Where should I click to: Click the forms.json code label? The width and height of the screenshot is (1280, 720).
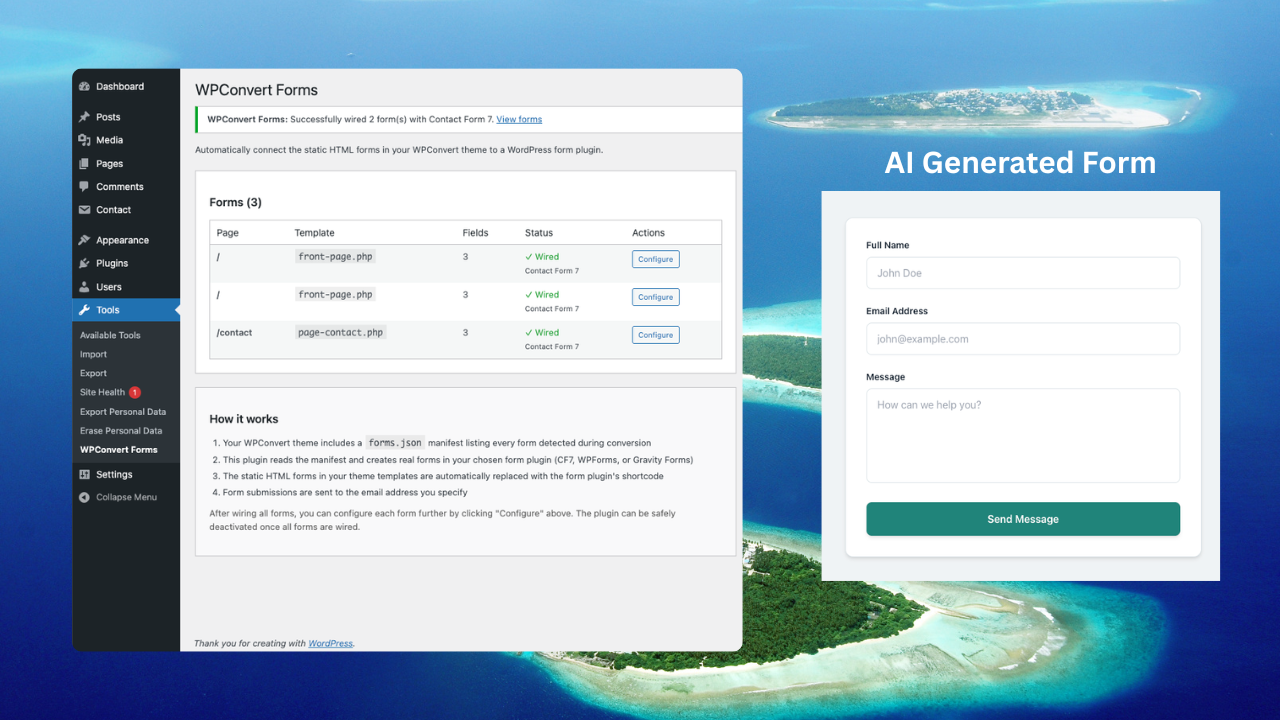click(394, 443)
